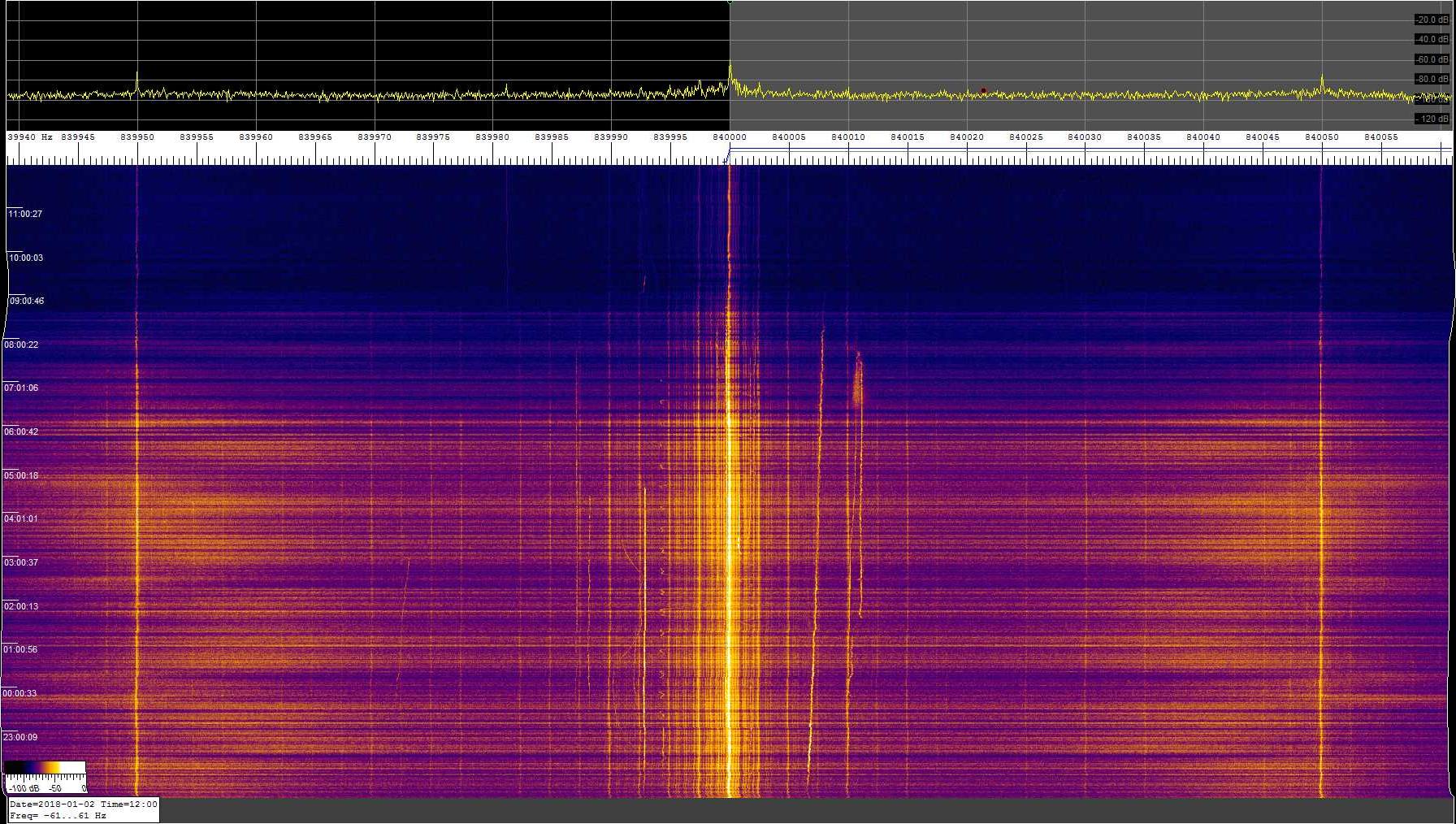Click the -40.0 dB scale label
The height and width of the screenshot is (824, 1456).
coord(1432,39)
